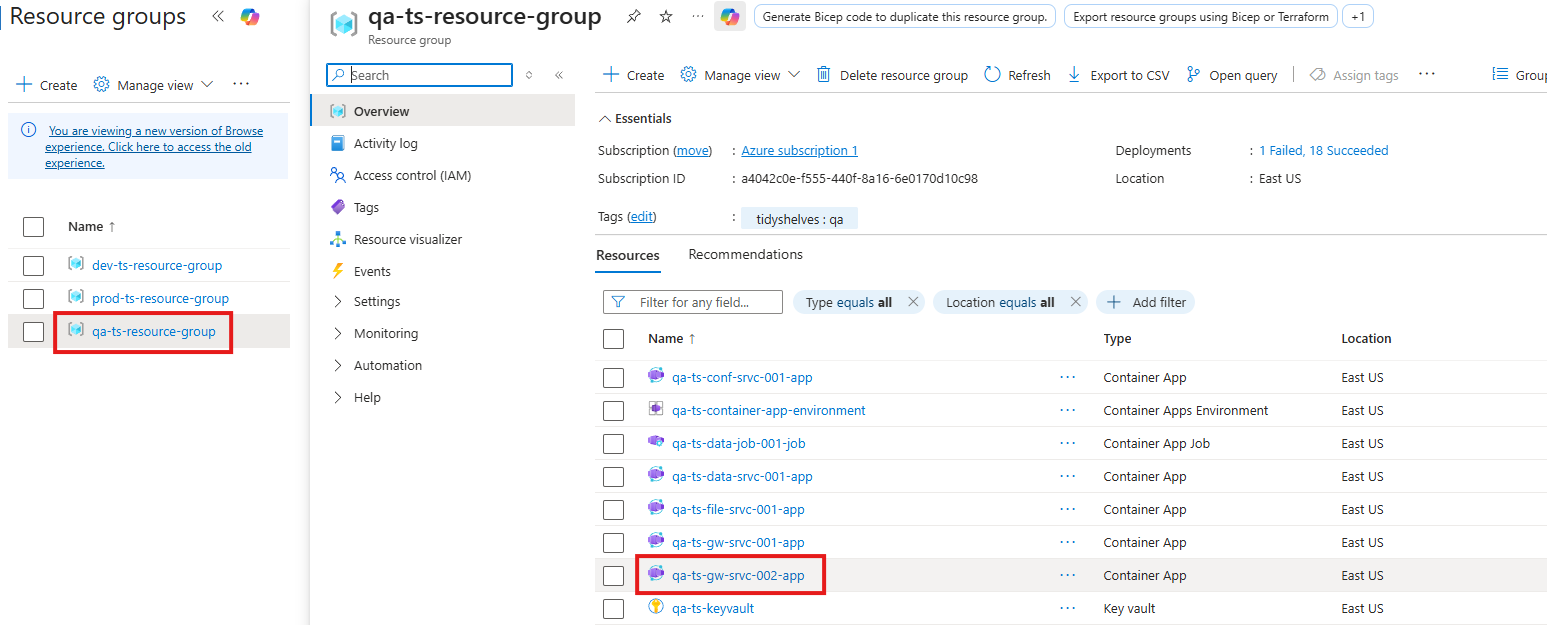Open Overview menu item
1547x625 pixels.
click(442, 111)
